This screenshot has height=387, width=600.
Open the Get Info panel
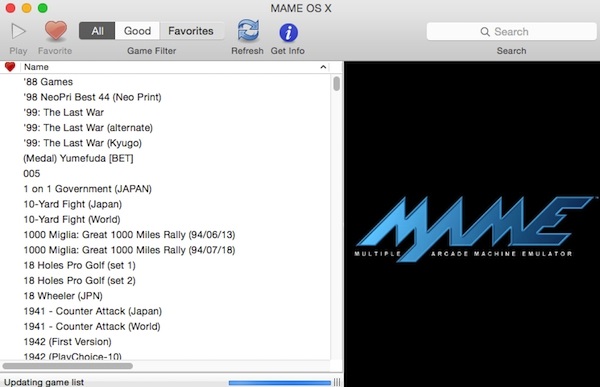[288, 33]
